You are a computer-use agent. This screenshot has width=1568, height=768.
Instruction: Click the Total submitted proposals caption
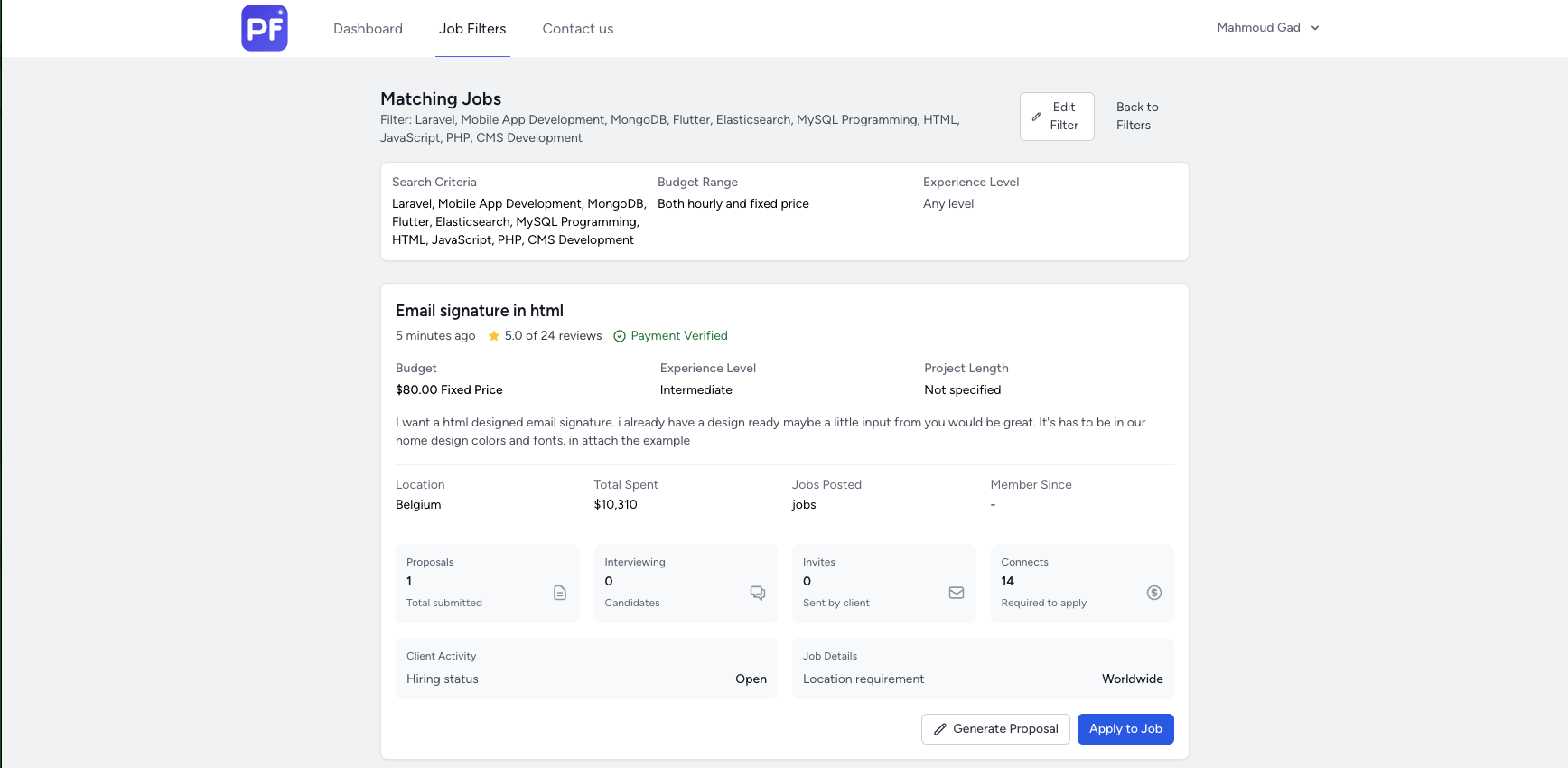(x=444, y=604)
